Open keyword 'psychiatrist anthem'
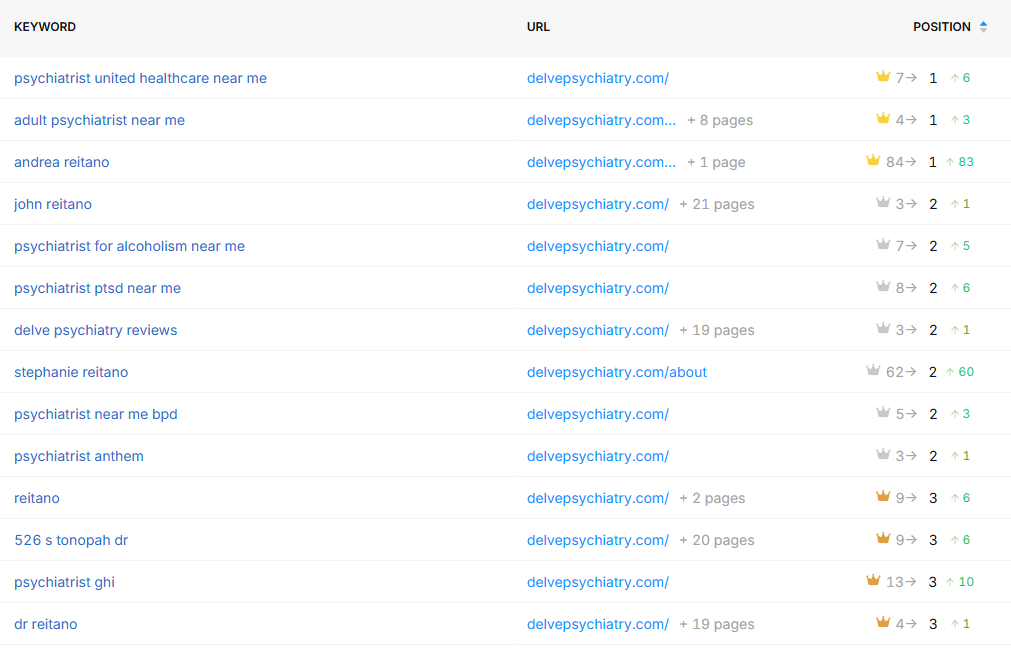This screenshot has width=1011, height=657. point(79,456)
